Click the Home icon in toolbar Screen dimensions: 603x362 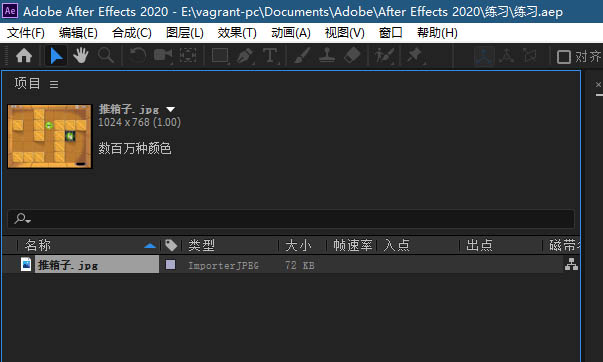point(24,56)
